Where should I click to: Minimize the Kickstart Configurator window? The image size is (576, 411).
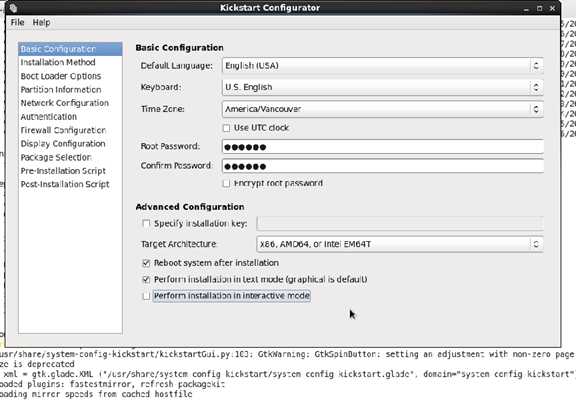pyautogui.click(x=526, y=8)
